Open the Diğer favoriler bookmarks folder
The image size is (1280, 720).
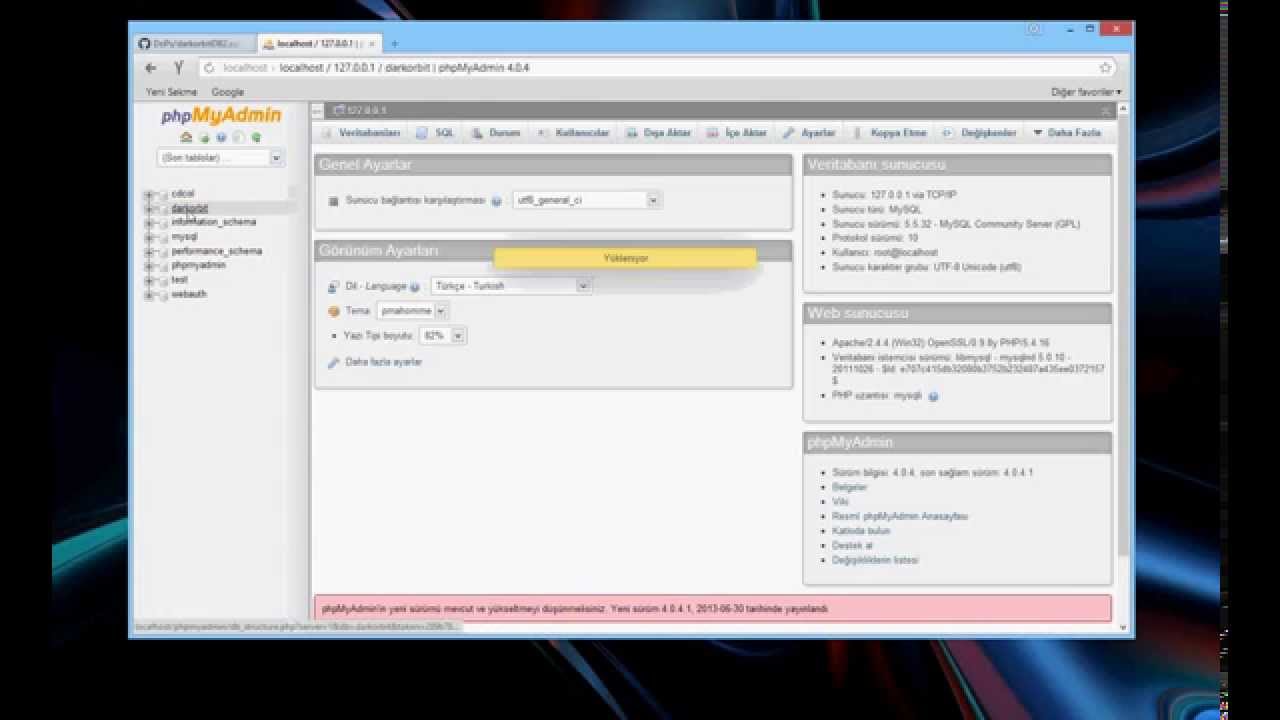[1085, 92]
